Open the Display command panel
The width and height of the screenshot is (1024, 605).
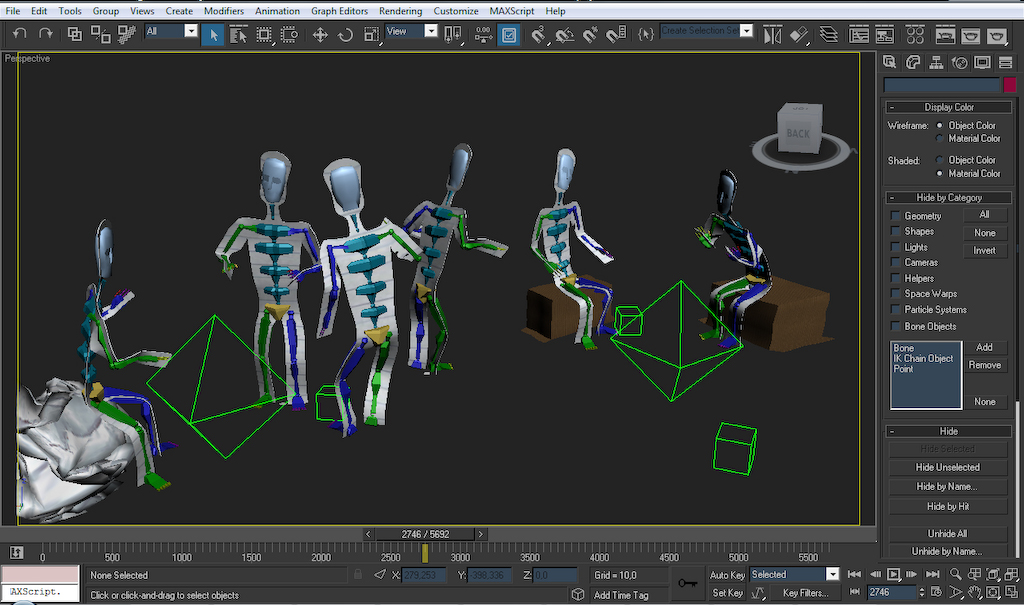[982, 62]
